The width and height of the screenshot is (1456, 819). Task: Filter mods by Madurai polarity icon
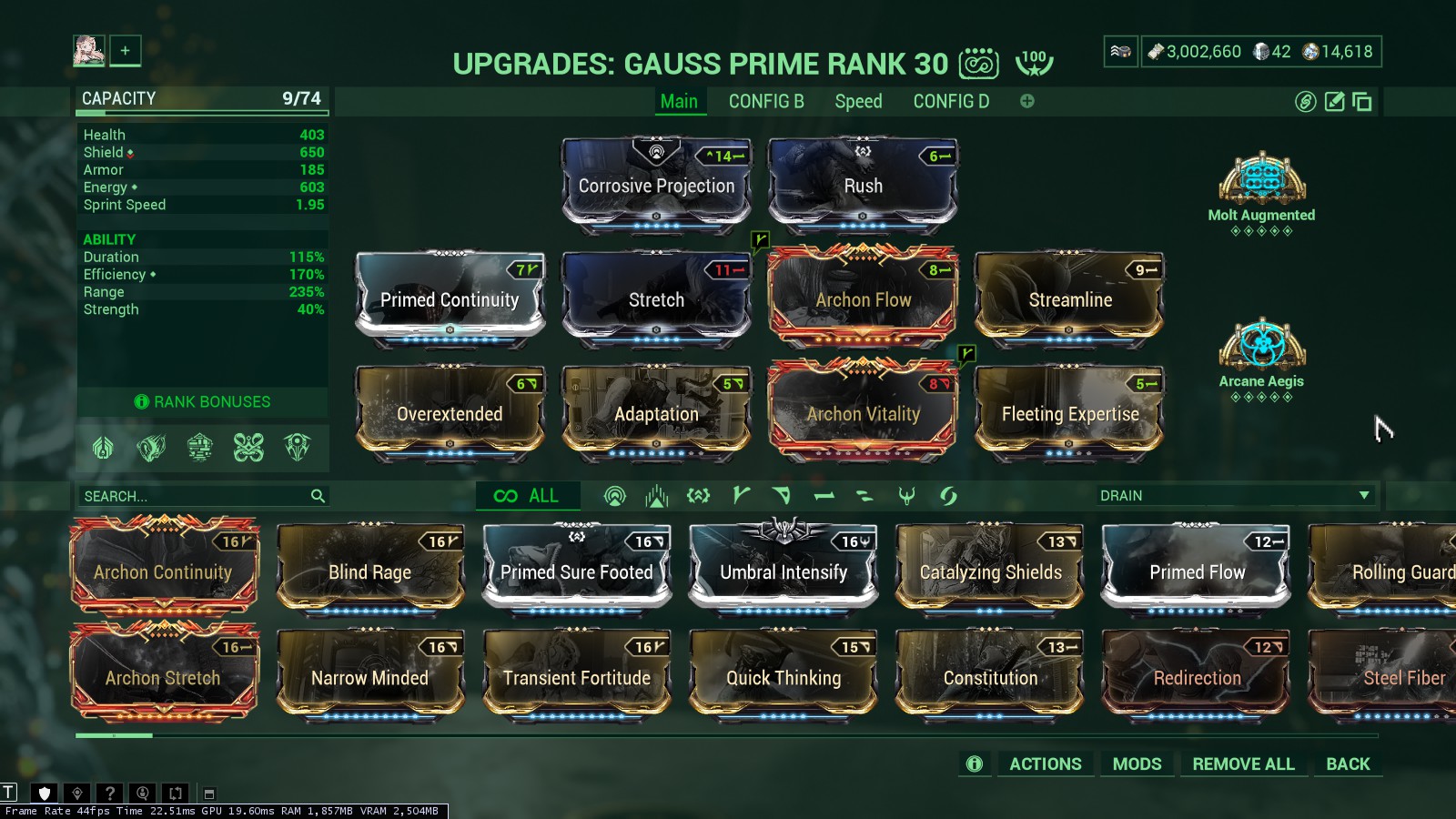pos(741,496)
